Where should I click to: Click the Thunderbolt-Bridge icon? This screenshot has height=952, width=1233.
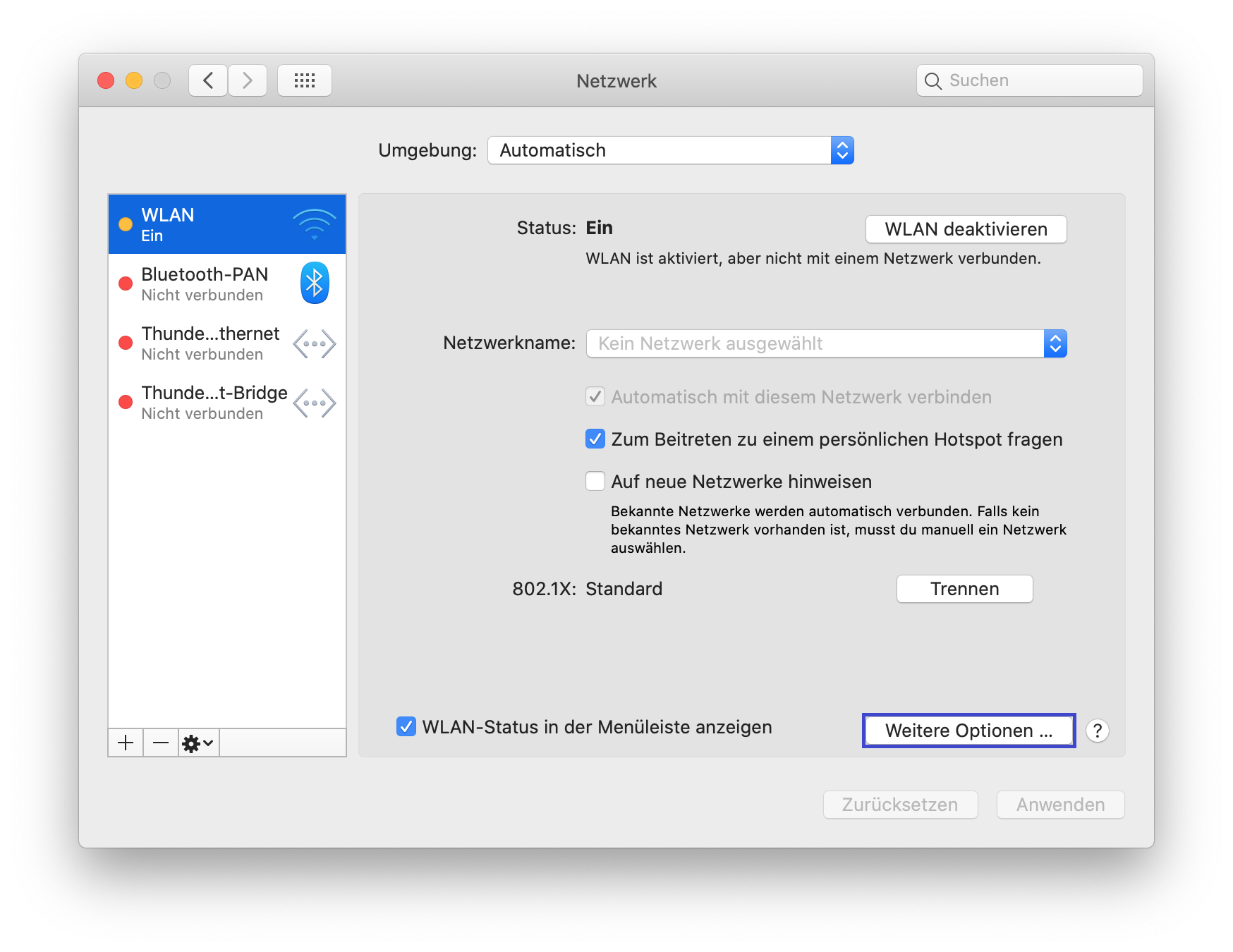[315, 403]
